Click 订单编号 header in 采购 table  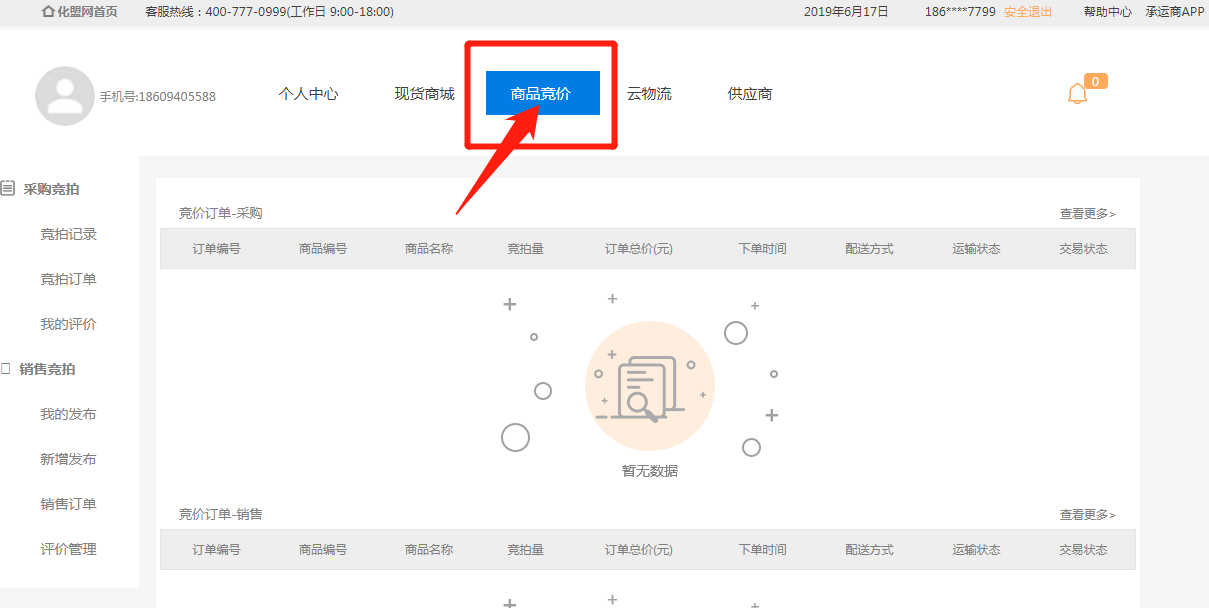[x=217, y=249]
